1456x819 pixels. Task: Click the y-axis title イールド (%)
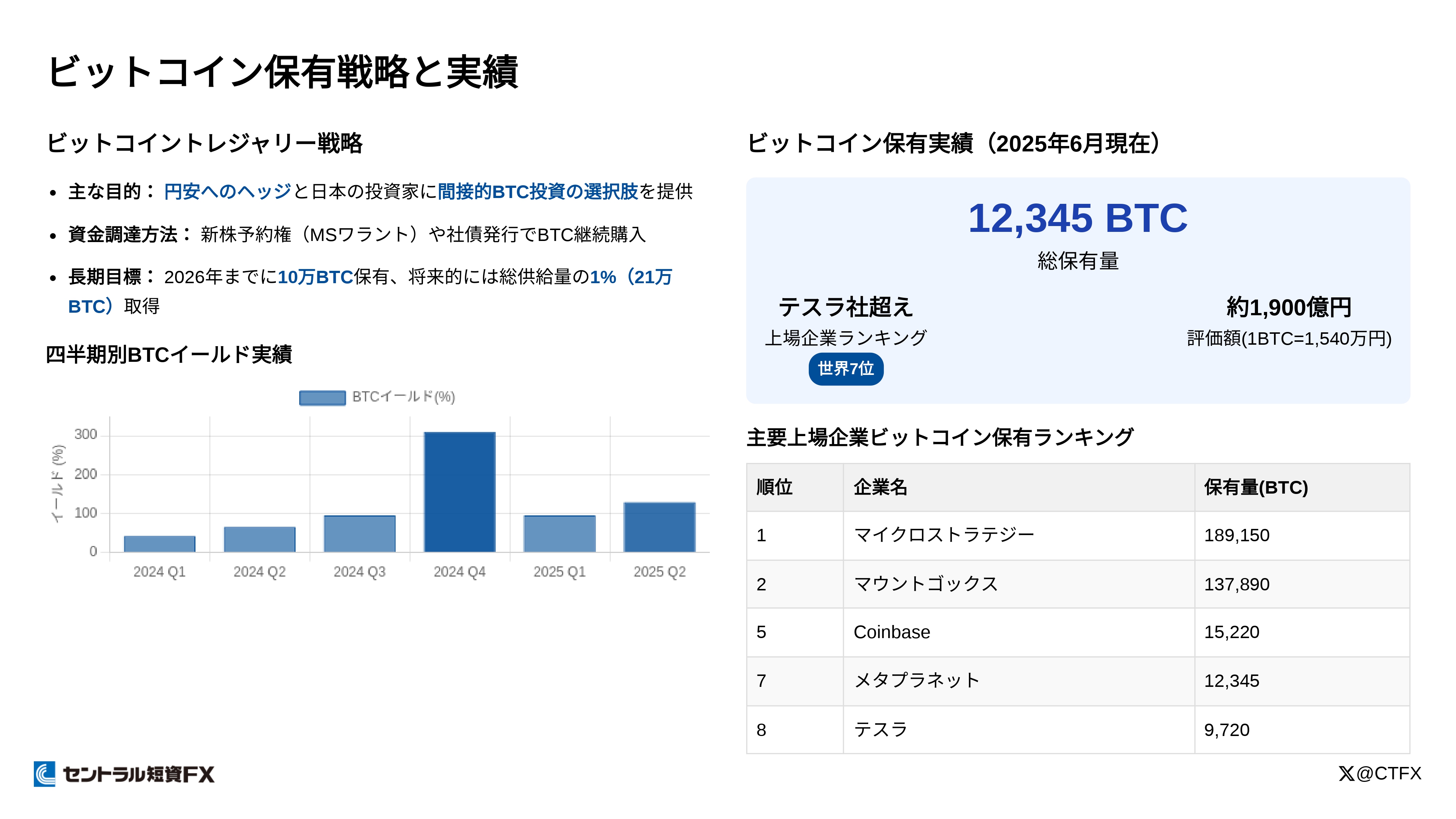click(58, 483)
